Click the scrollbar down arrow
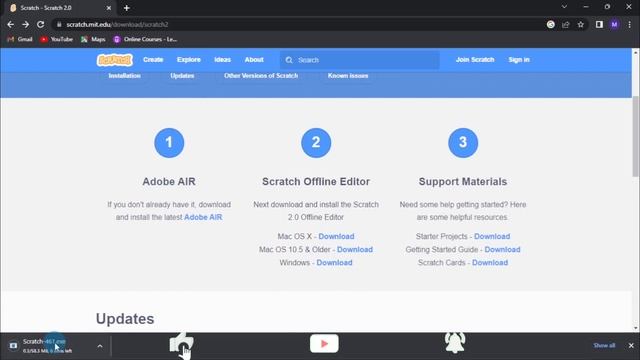640x360 pixels. point(636,328)
